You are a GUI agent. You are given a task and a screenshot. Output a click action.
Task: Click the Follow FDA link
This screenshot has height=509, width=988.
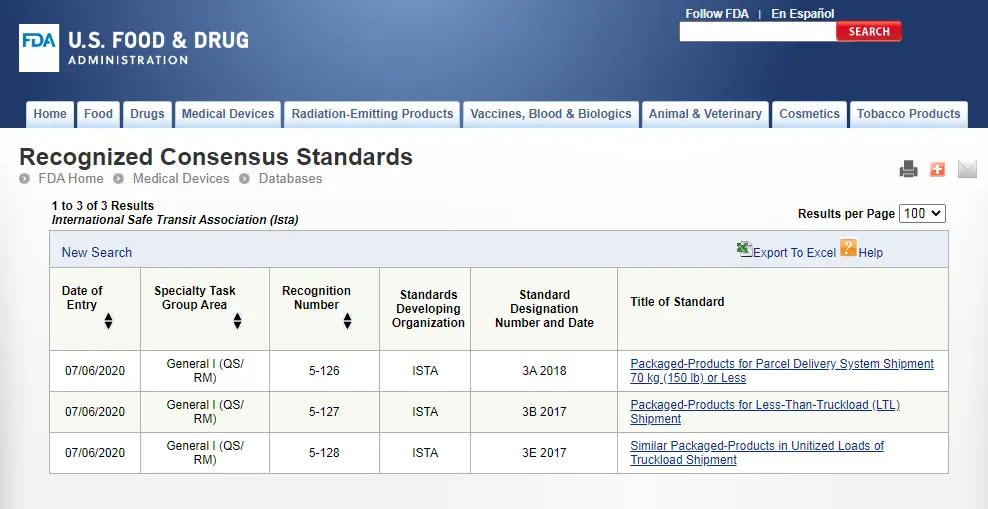(716, 13)
